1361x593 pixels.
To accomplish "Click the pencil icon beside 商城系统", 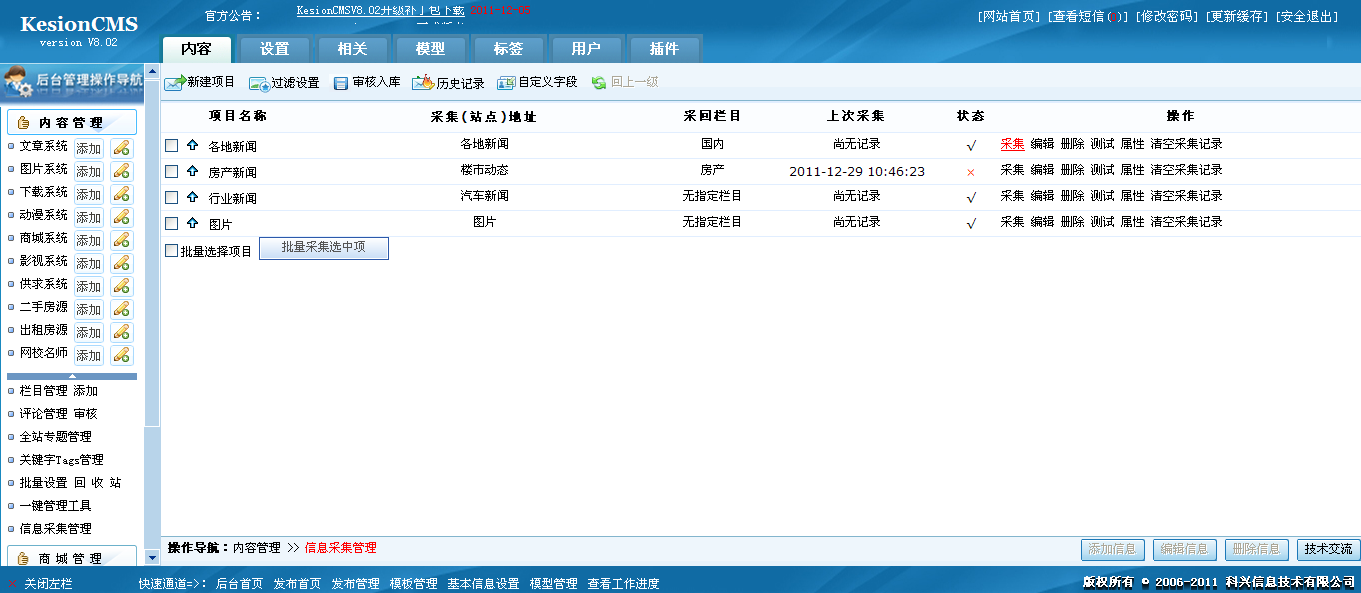I will (122, 240).
